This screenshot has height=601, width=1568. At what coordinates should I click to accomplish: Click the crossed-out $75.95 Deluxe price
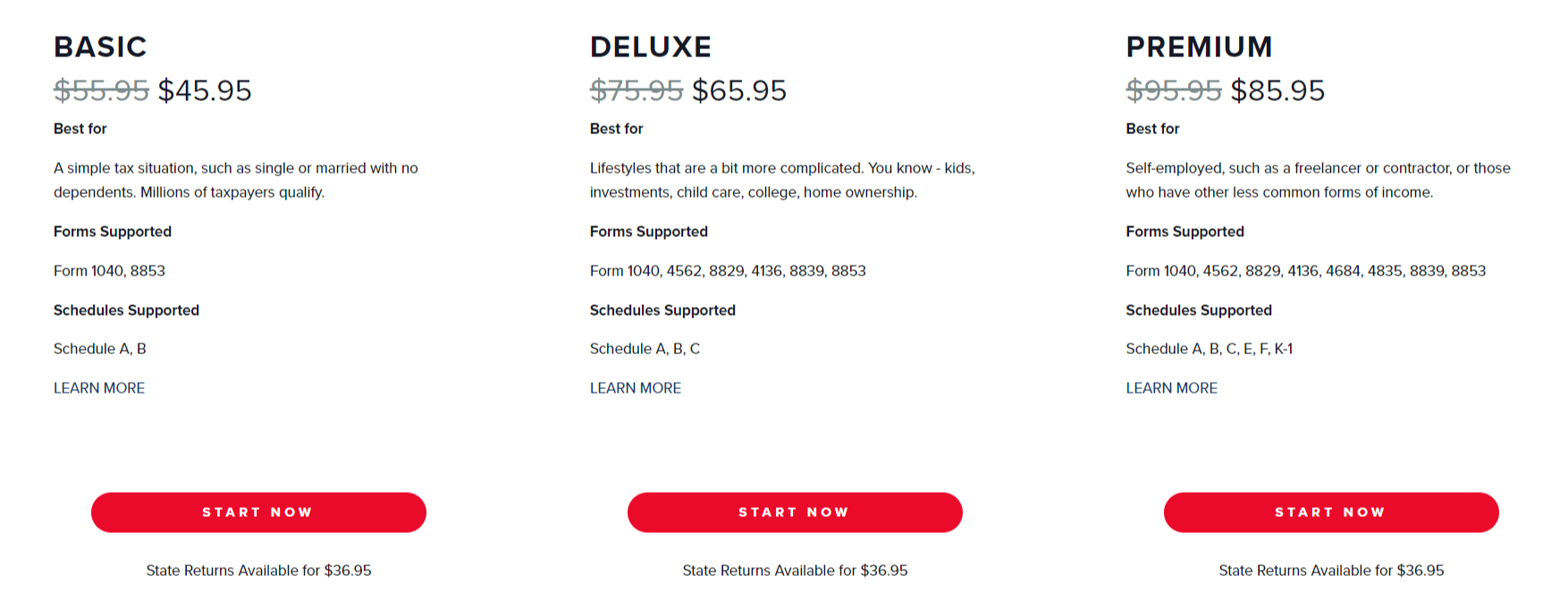tap(637, 89)
